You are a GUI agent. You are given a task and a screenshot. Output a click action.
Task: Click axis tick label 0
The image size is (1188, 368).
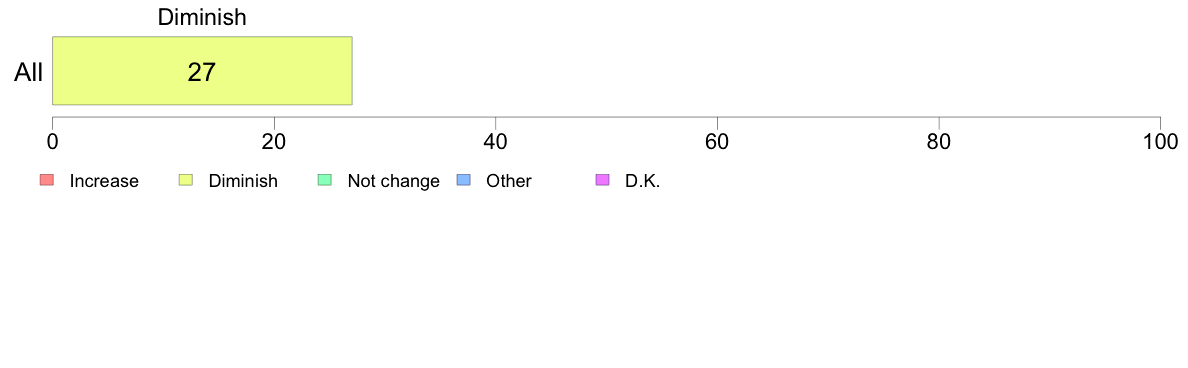(52, 141)
